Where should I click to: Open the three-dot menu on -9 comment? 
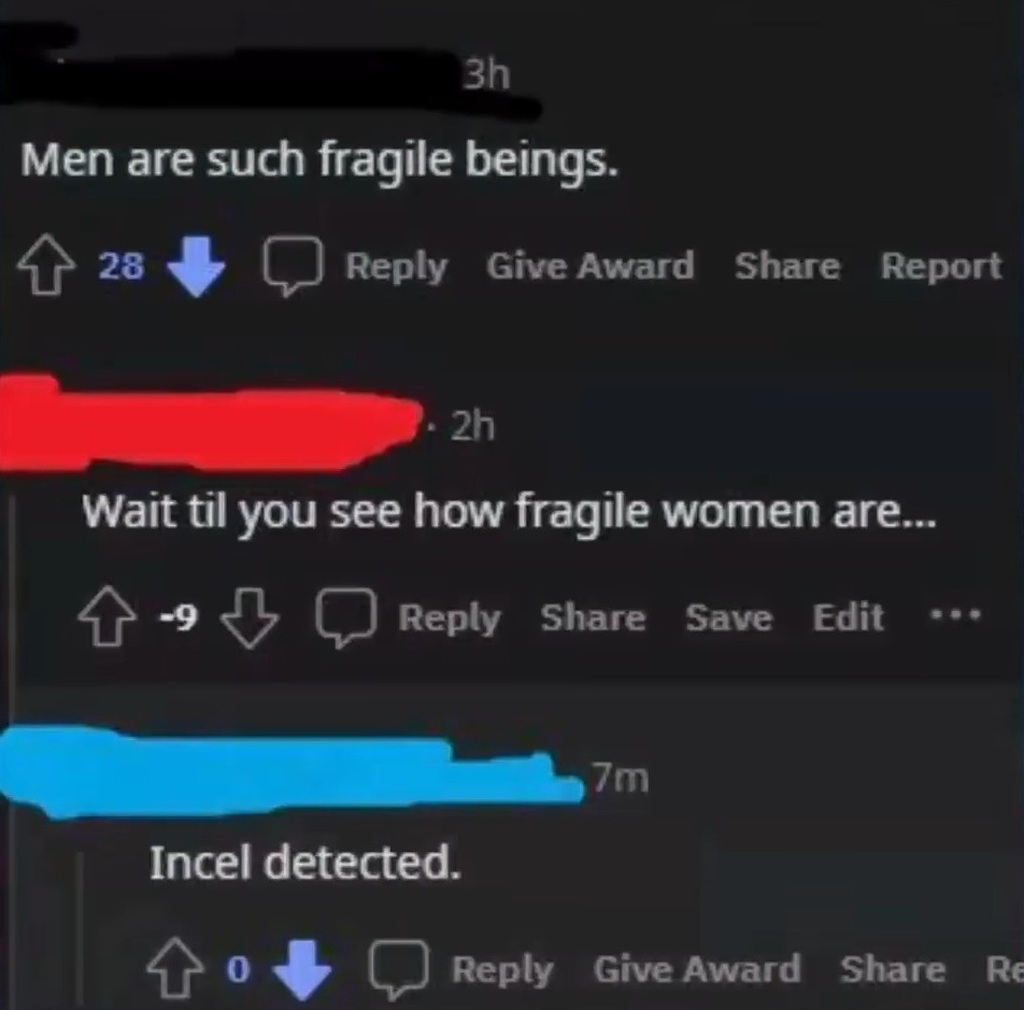click(955, 614)
